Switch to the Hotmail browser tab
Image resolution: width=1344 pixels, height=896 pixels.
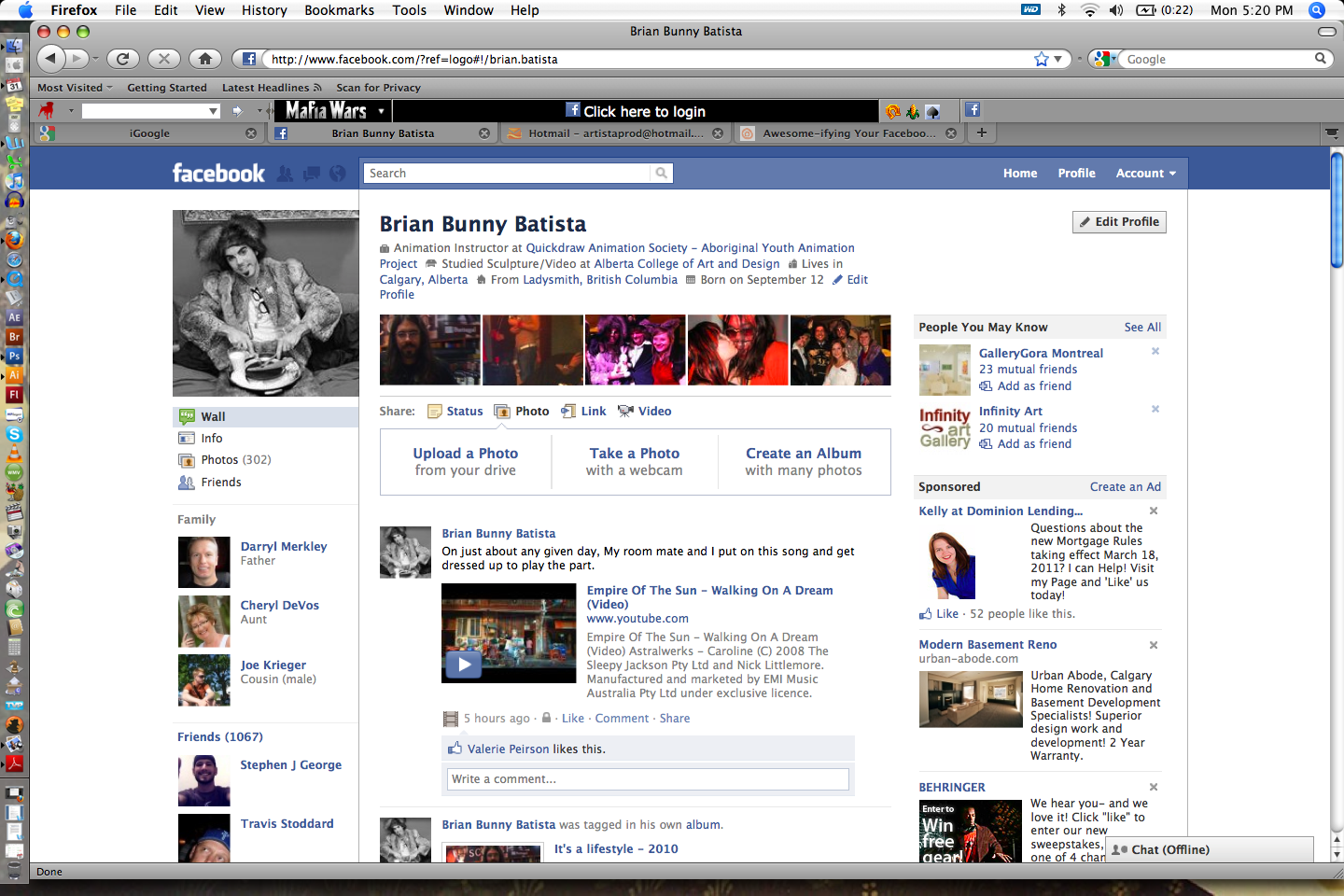(x=611, y=133)
